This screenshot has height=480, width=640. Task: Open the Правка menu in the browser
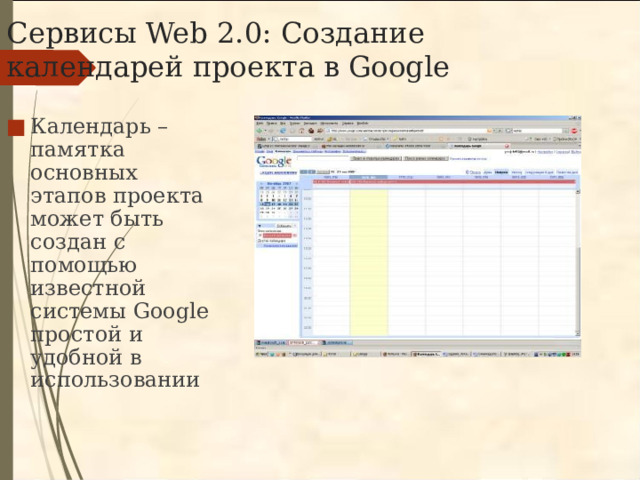click(x=271, y=123)
